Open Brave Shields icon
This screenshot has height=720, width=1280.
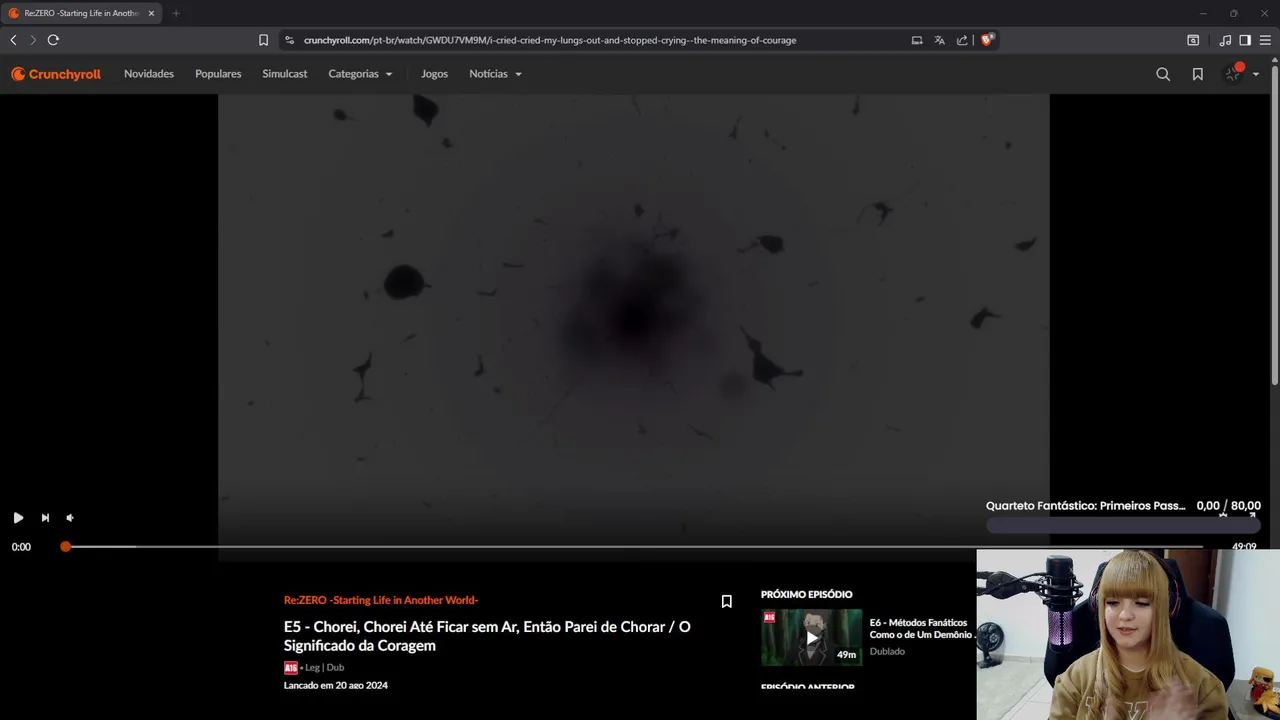[x=987, y=40]
